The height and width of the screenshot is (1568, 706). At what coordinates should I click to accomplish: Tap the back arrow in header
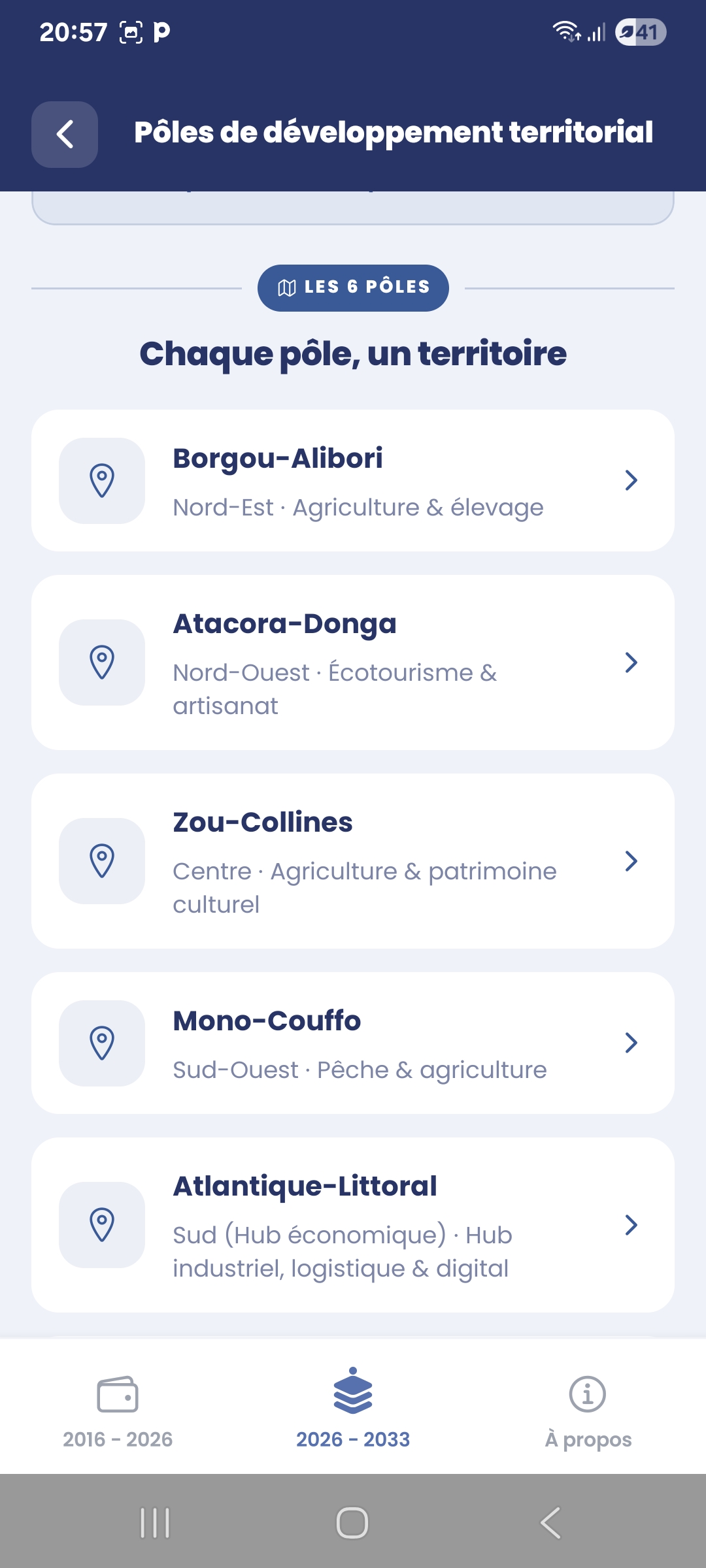click(65, 135)
